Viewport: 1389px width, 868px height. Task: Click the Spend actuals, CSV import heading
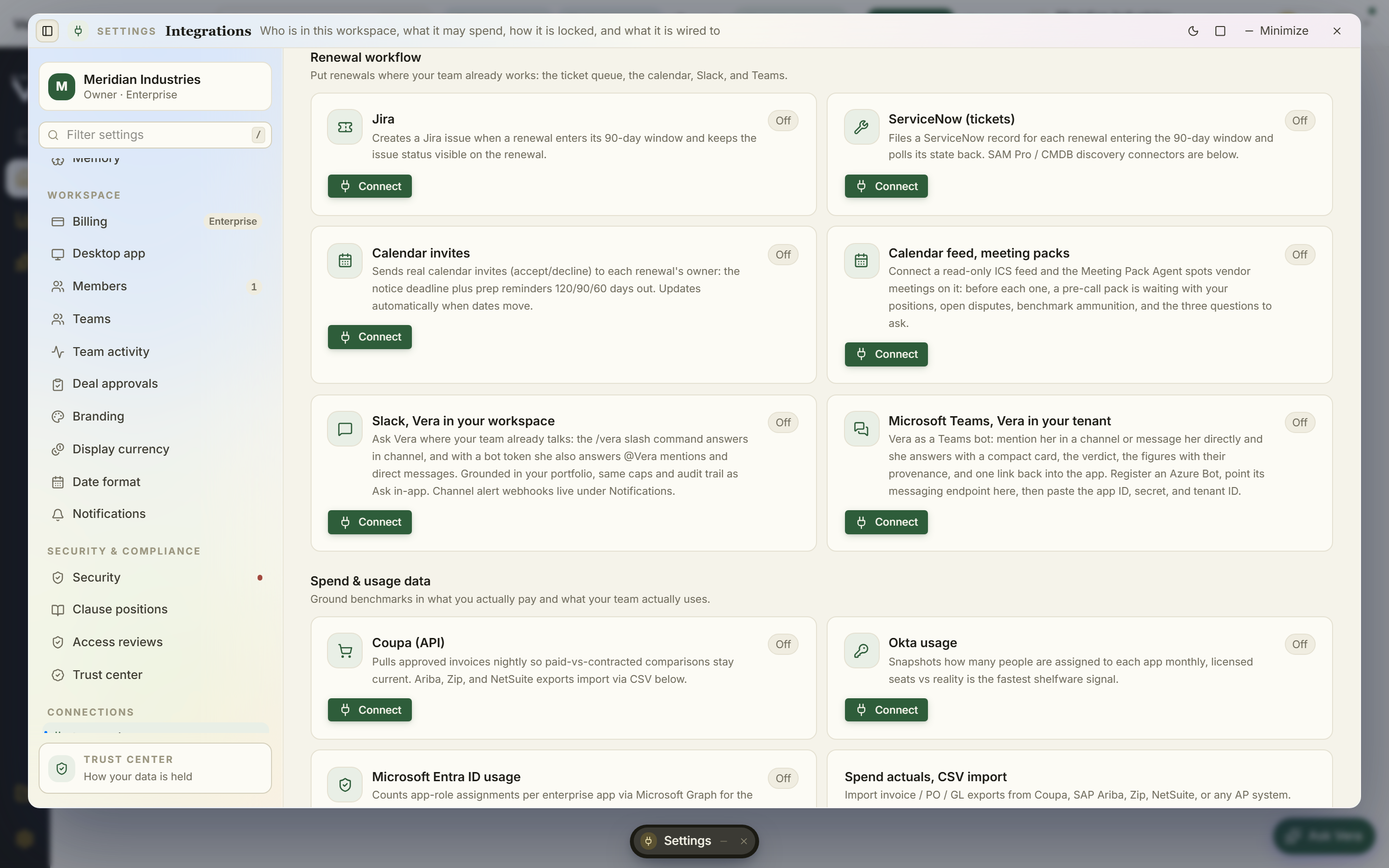click(x=925, y=777)
